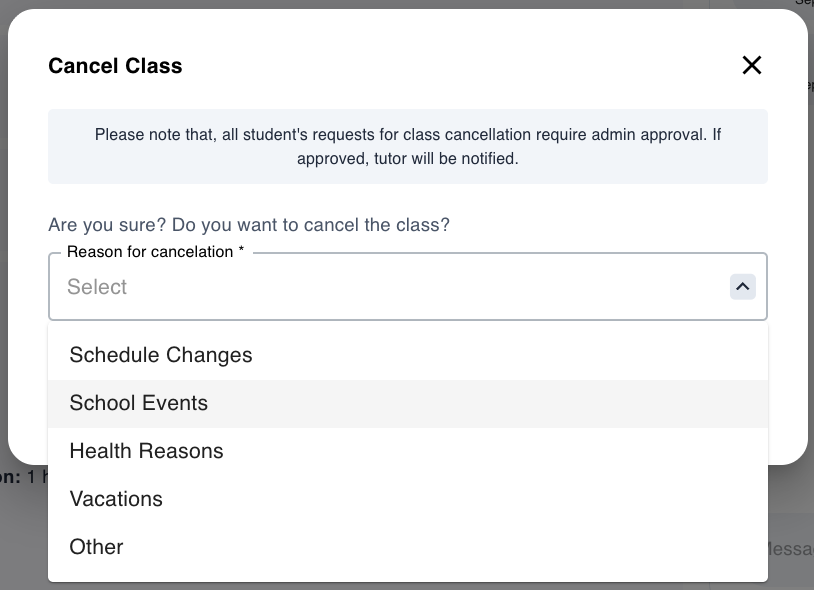
Task: Click the admin approval notice banner
Action: 407,146
